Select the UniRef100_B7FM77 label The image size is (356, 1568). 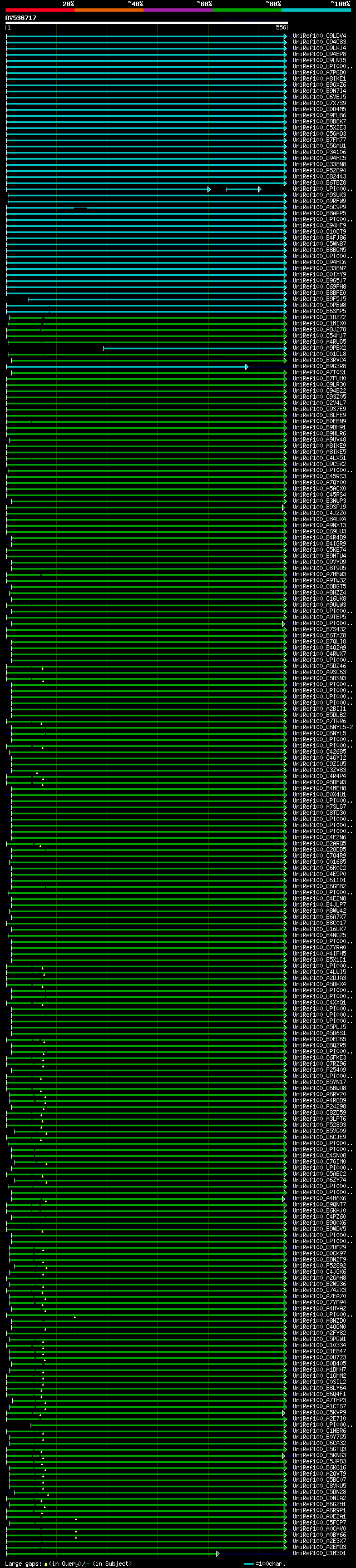pos(319,140)
